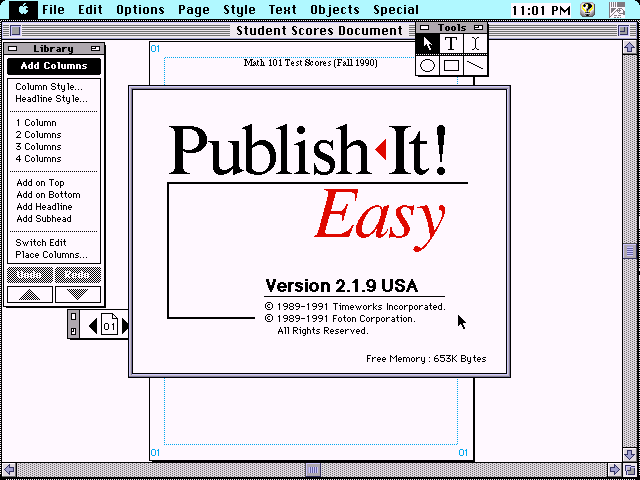This screenshot has height=480, width=640.
Task: Open the Text menu
Action: tap(282, 9)
